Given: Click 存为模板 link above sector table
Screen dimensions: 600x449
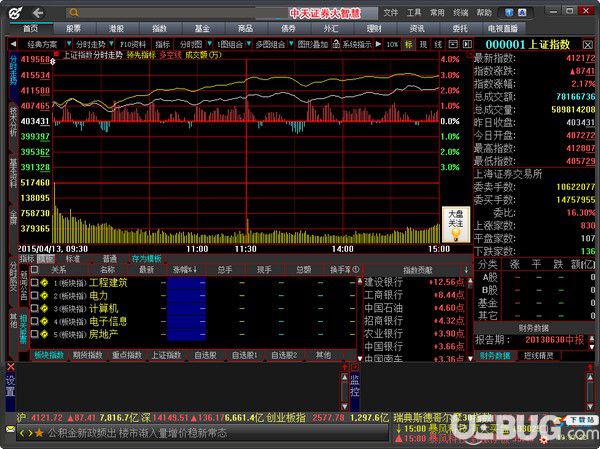Looking at the screenshot, I should pyautogui.click(x=146, y=259).
